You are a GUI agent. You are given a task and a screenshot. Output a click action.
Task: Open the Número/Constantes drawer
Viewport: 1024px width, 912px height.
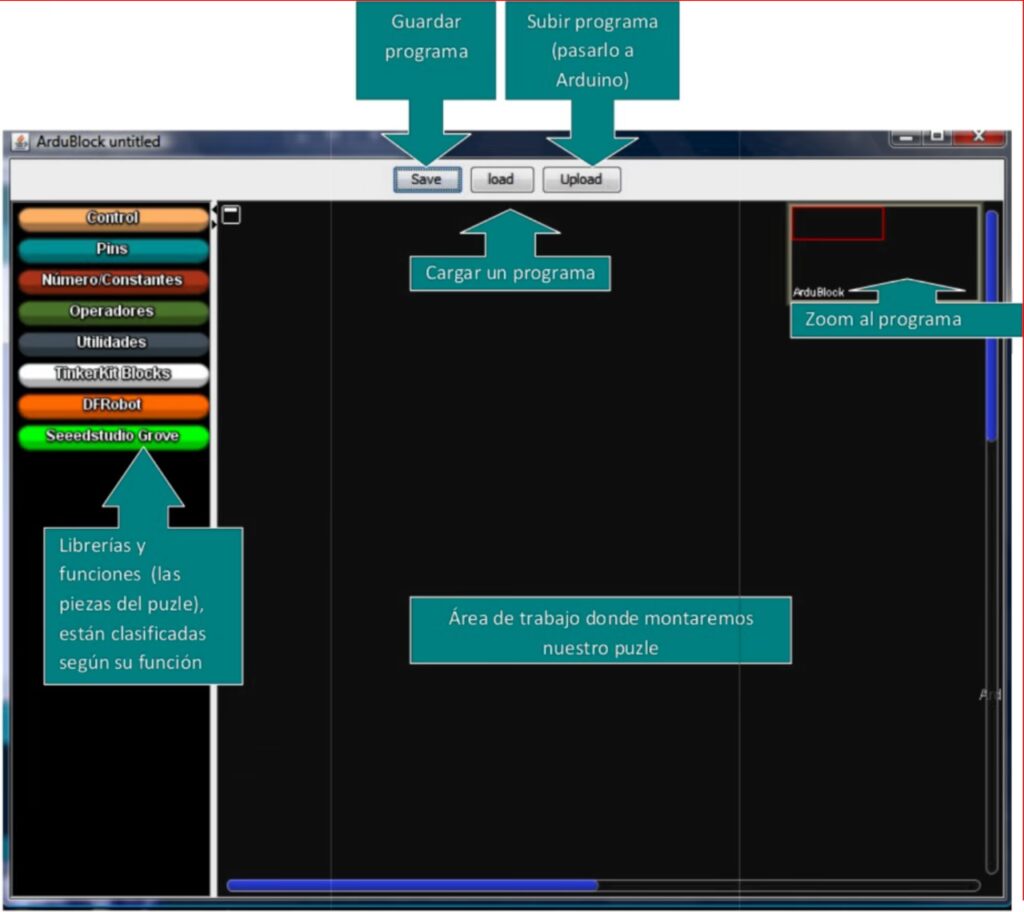pyautogui.click(x=113, y=280)
